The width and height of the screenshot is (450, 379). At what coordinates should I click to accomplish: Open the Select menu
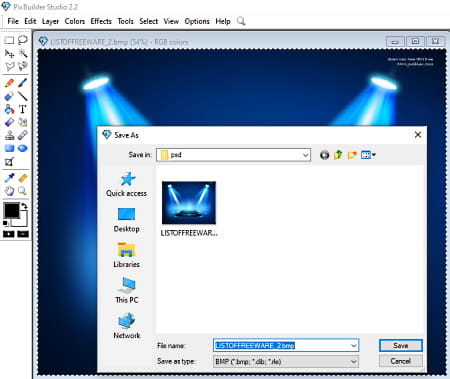[149, 21]
